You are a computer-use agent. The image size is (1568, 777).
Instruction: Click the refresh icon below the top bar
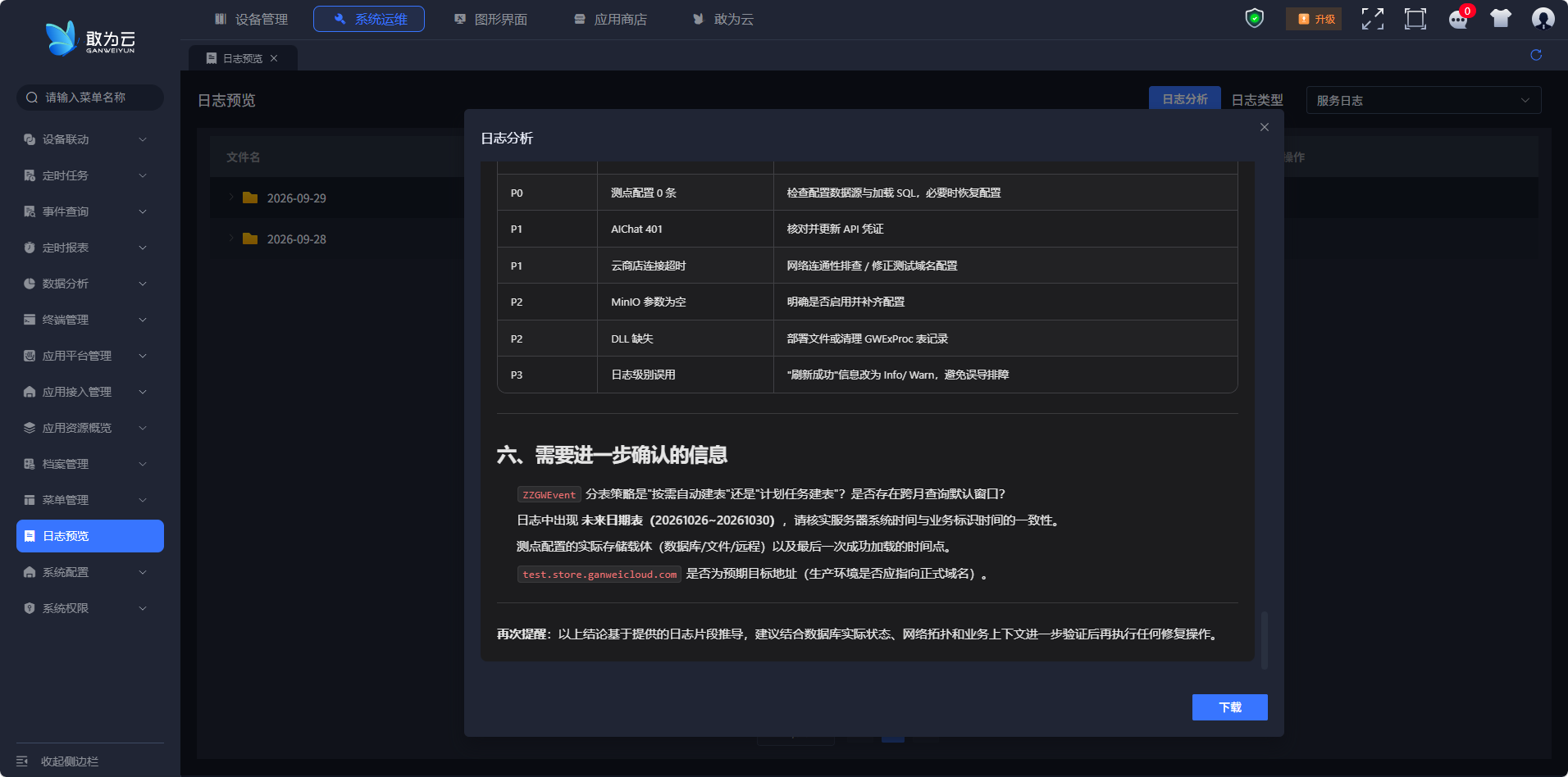click(x=1536, y=55)
